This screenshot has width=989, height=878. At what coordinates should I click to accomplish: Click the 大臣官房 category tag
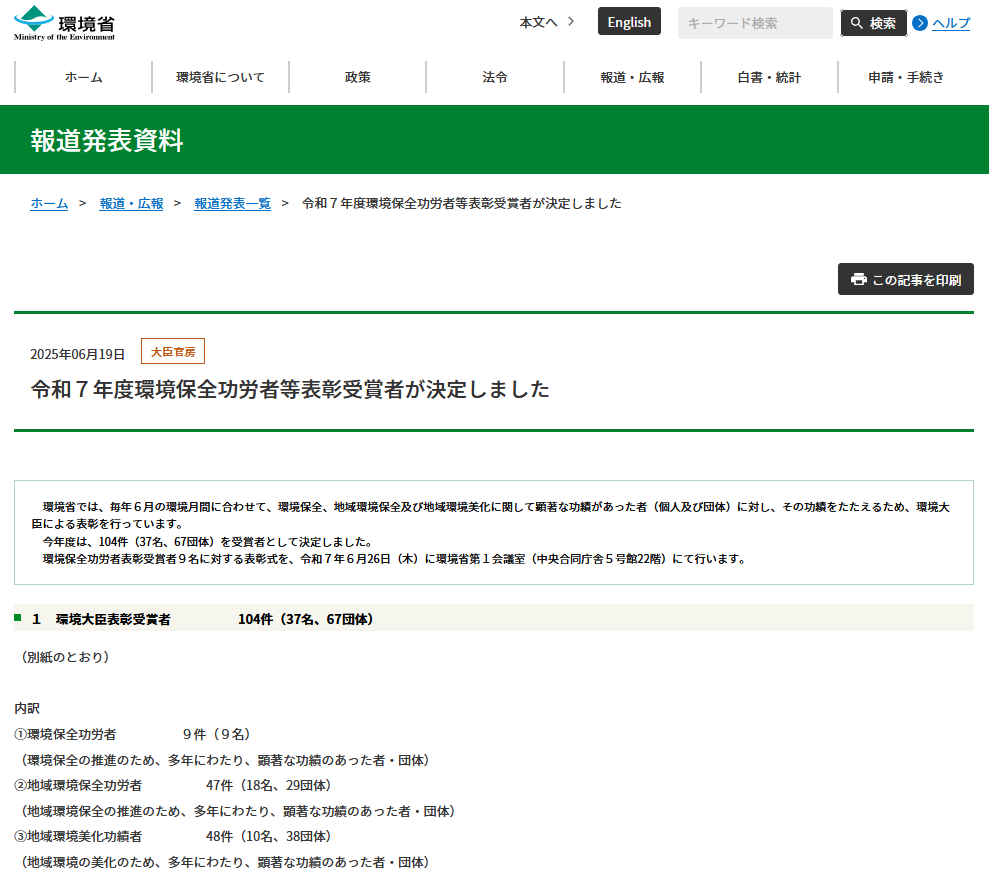(x=173, y=352)
